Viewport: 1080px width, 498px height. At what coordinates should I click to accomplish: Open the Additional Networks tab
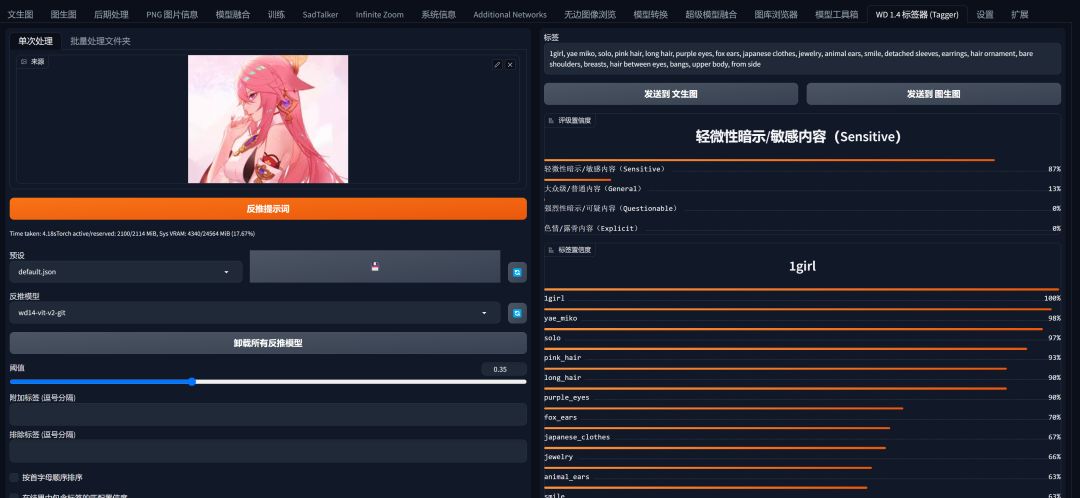pos(510,14)
